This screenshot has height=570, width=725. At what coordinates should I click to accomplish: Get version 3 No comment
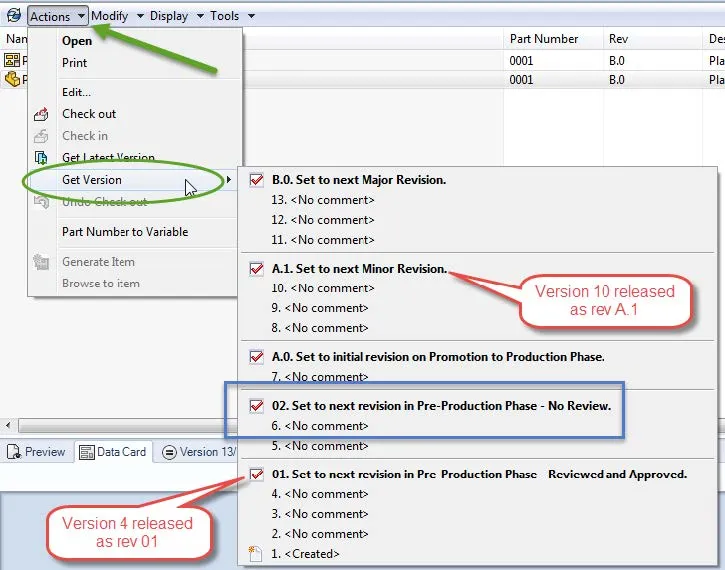point(319,514)
